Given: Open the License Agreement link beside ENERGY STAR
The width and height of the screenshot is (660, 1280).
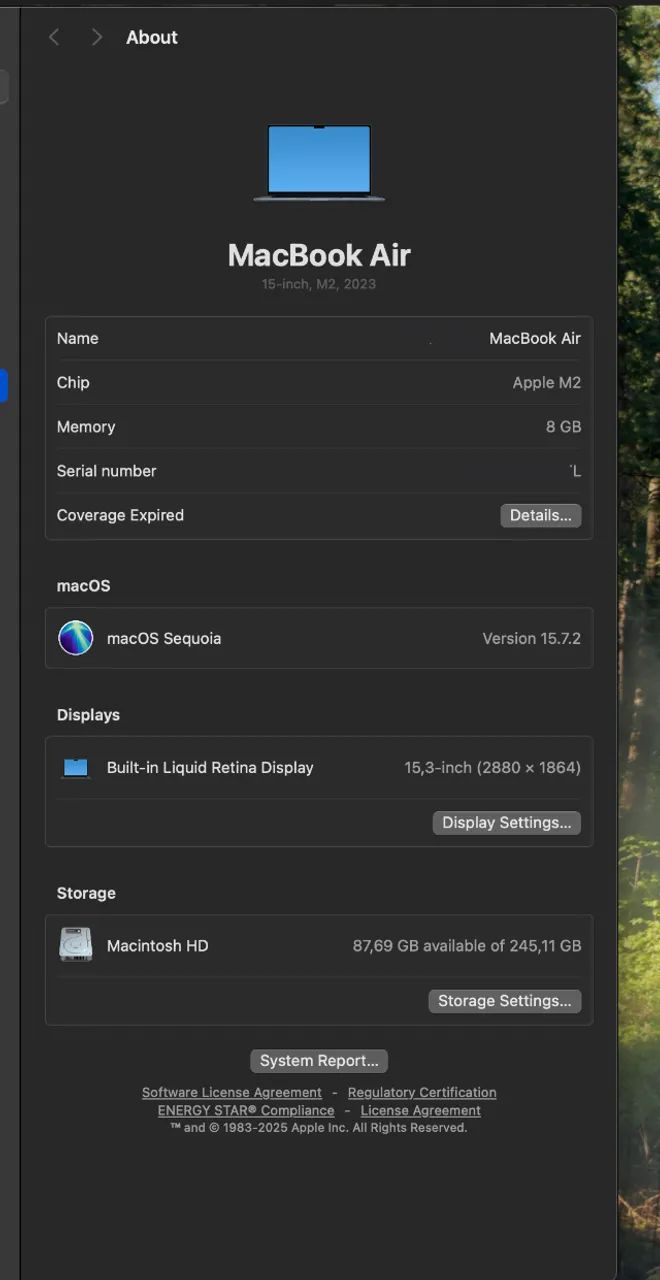Looking at the screenshot, I should [x=421, y=1111].
